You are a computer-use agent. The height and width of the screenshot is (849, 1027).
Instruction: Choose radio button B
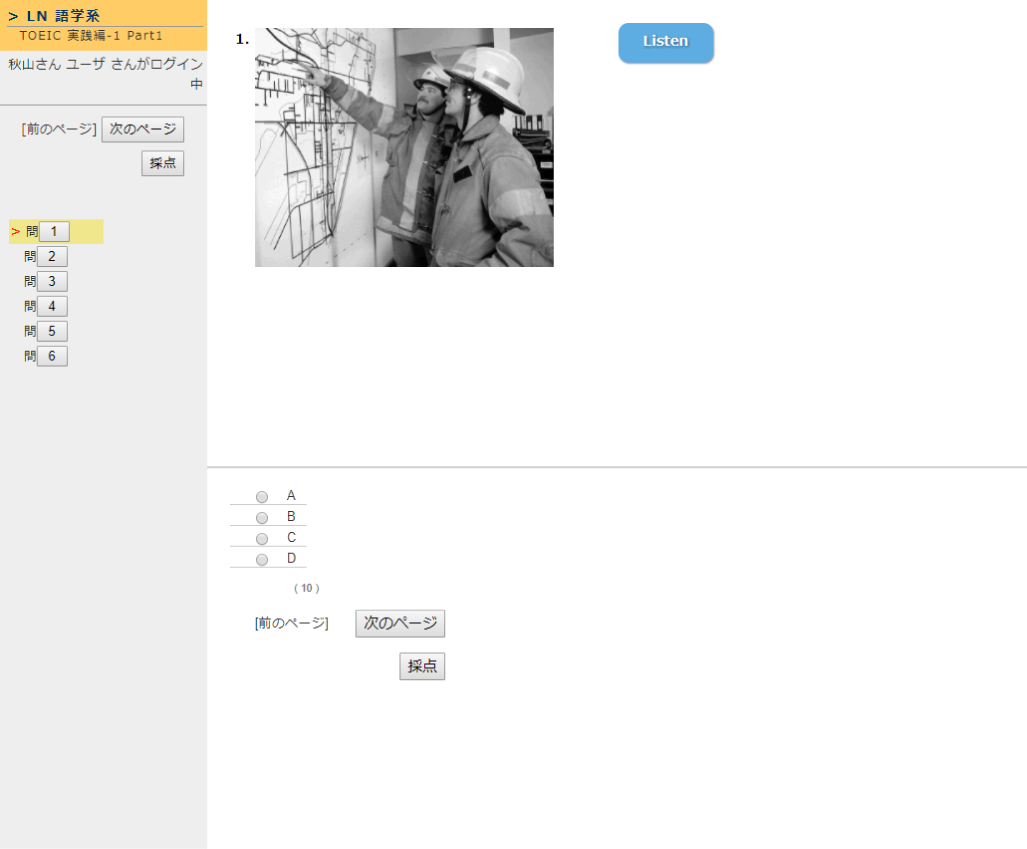tap(262, 518)
